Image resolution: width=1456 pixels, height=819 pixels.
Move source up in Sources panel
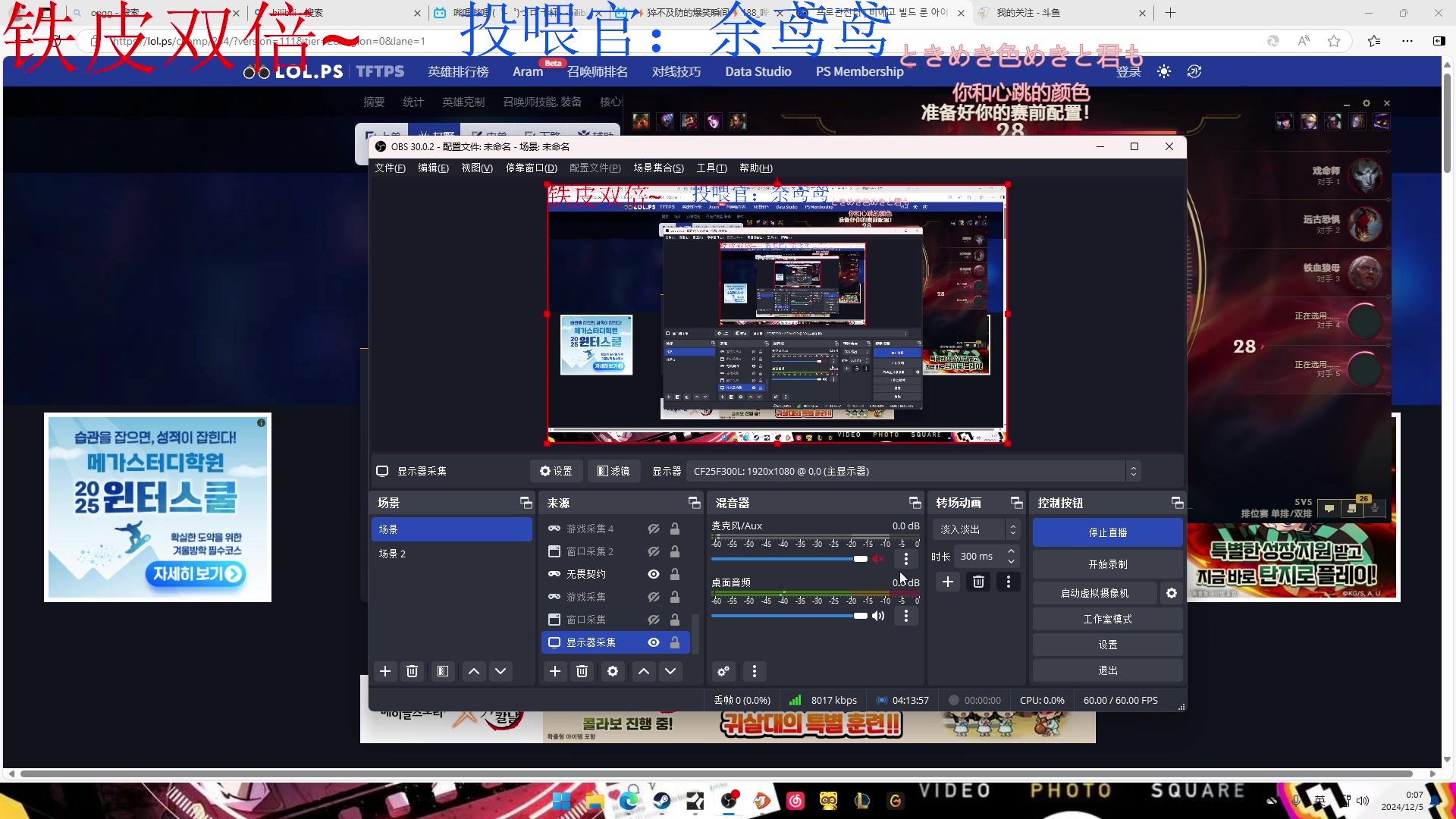click(x=644, y=671)
